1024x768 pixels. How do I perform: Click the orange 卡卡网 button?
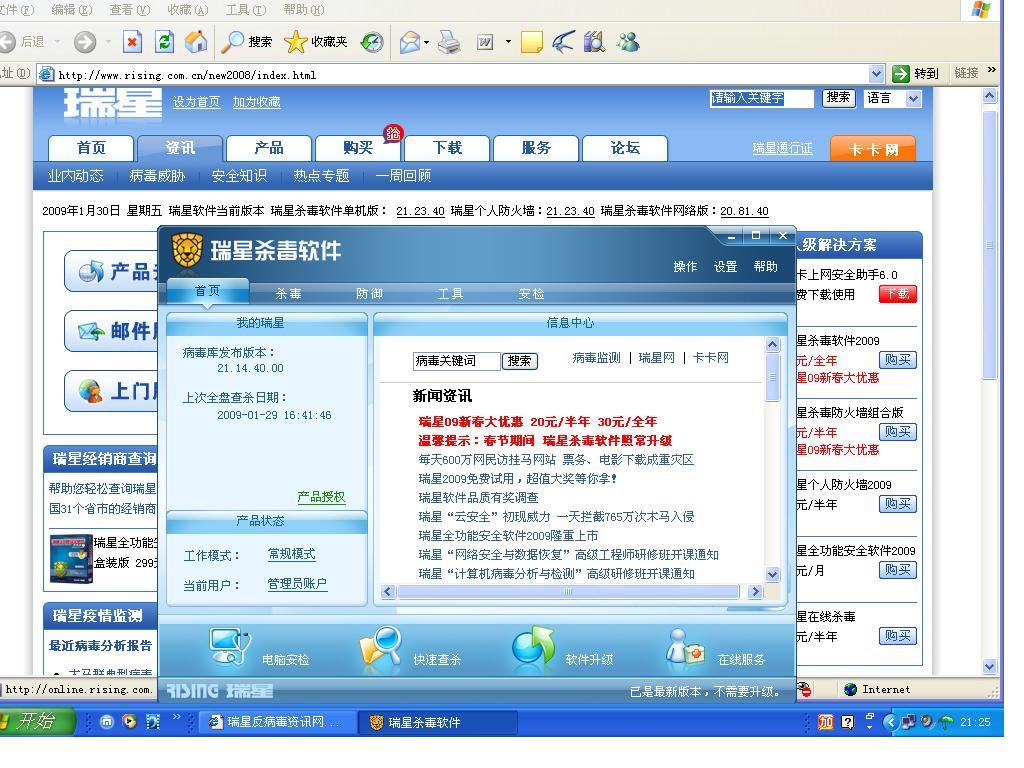872,150
